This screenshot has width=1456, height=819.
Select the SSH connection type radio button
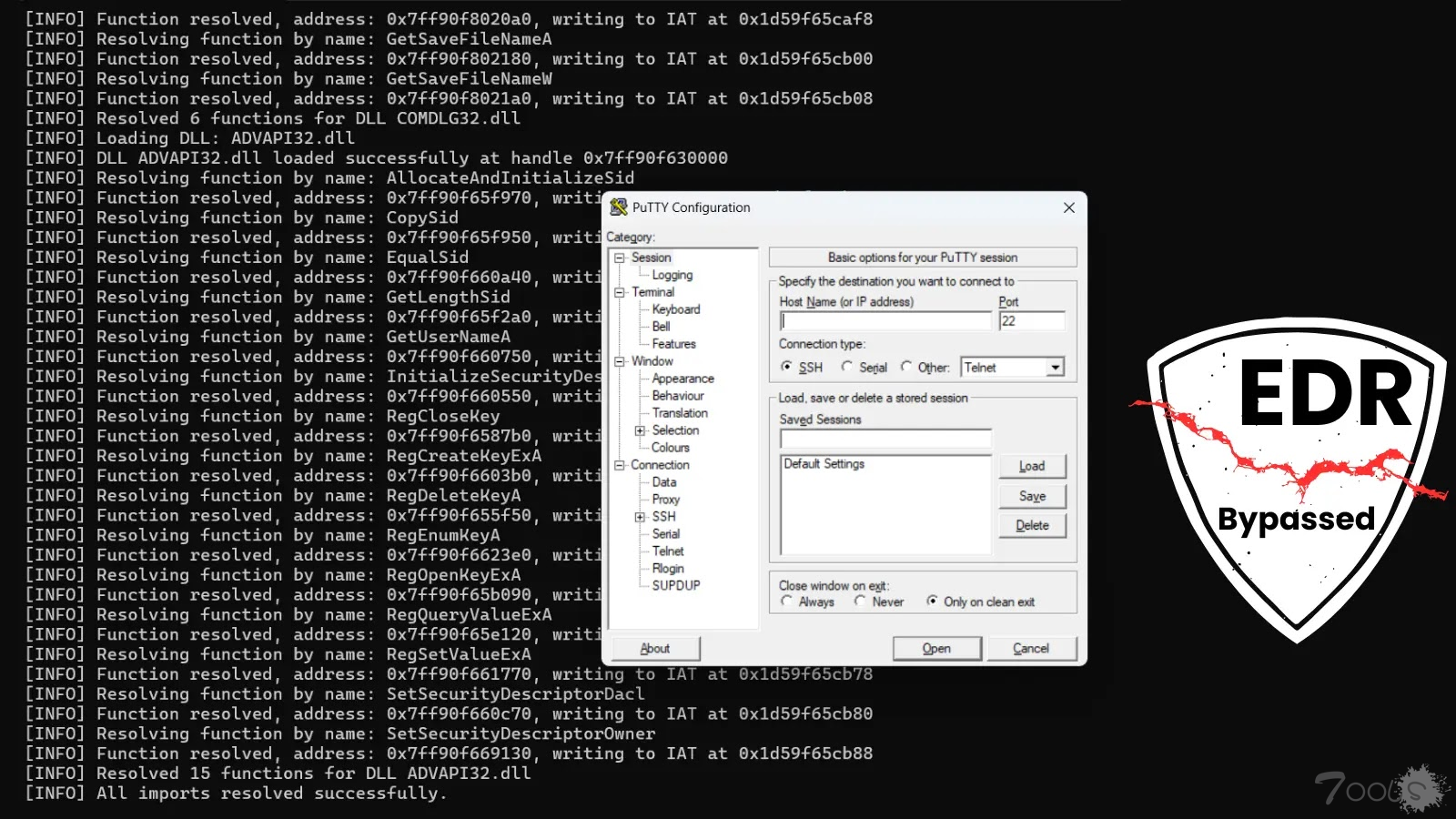[787, 367]
